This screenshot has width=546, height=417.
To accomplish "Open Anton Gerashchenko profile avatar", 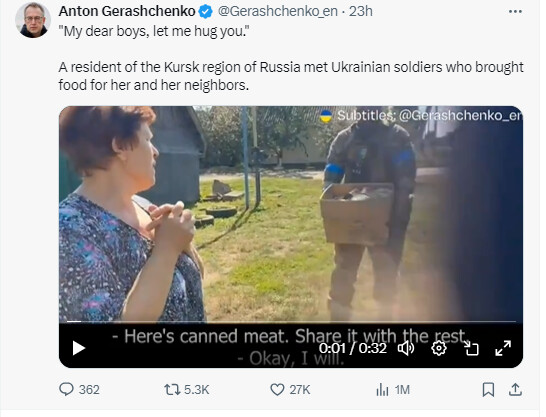I will 33,20.
